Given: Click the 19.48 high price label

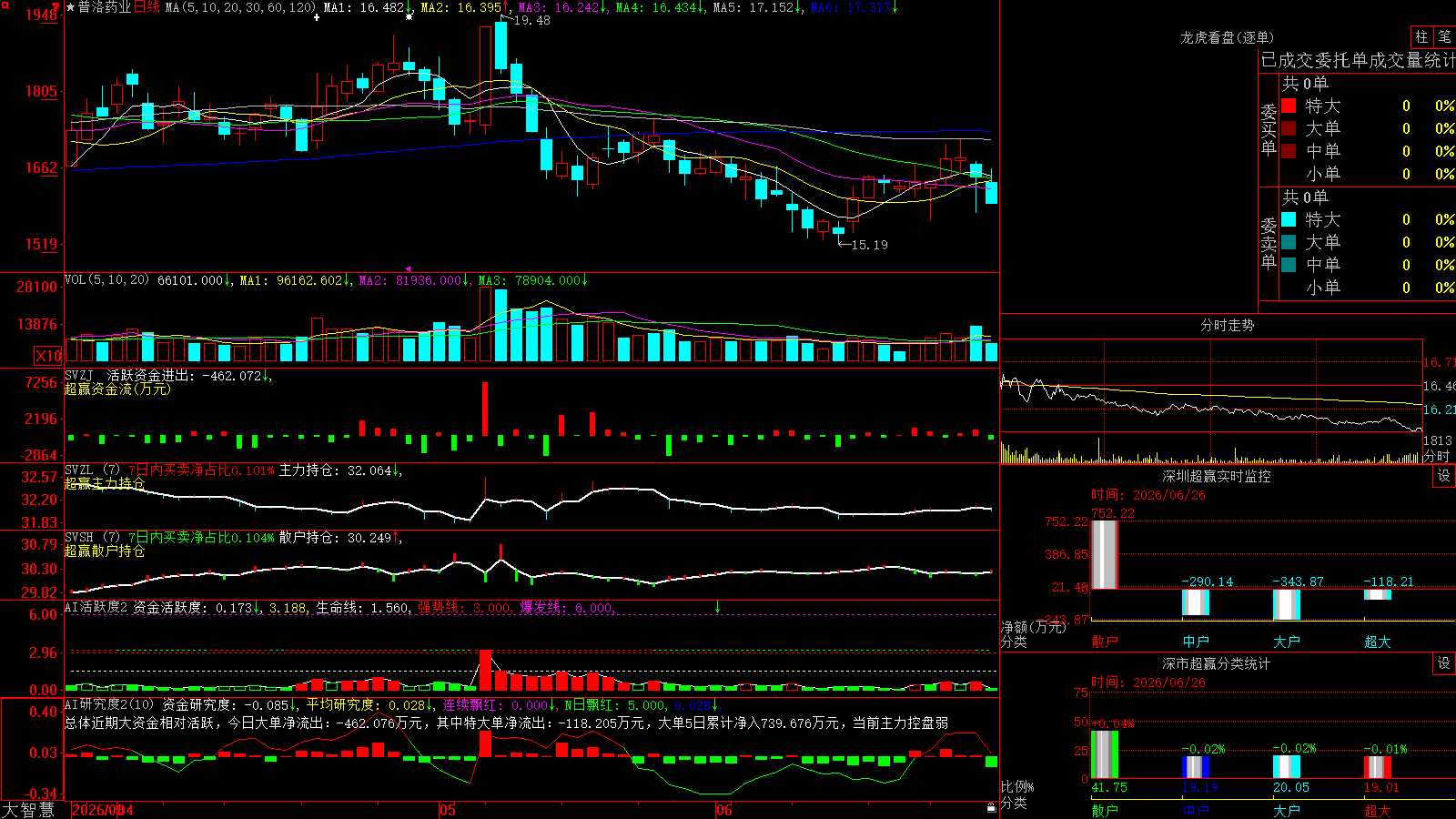Looking at the screenshot, I should [532, 20].
